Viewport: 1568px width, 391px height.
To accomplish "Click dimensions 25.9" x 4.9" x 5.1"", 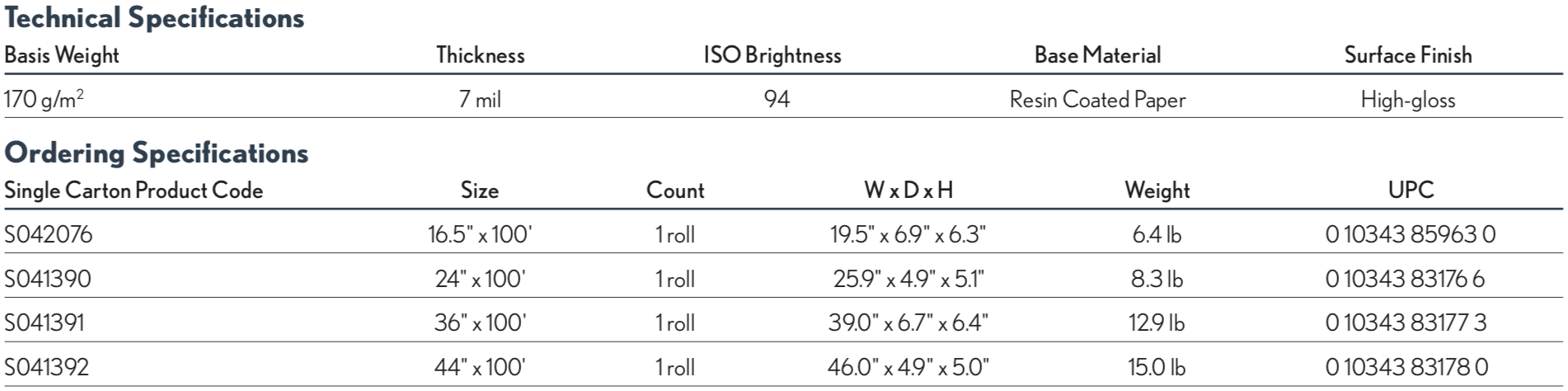I will point(908,279).
